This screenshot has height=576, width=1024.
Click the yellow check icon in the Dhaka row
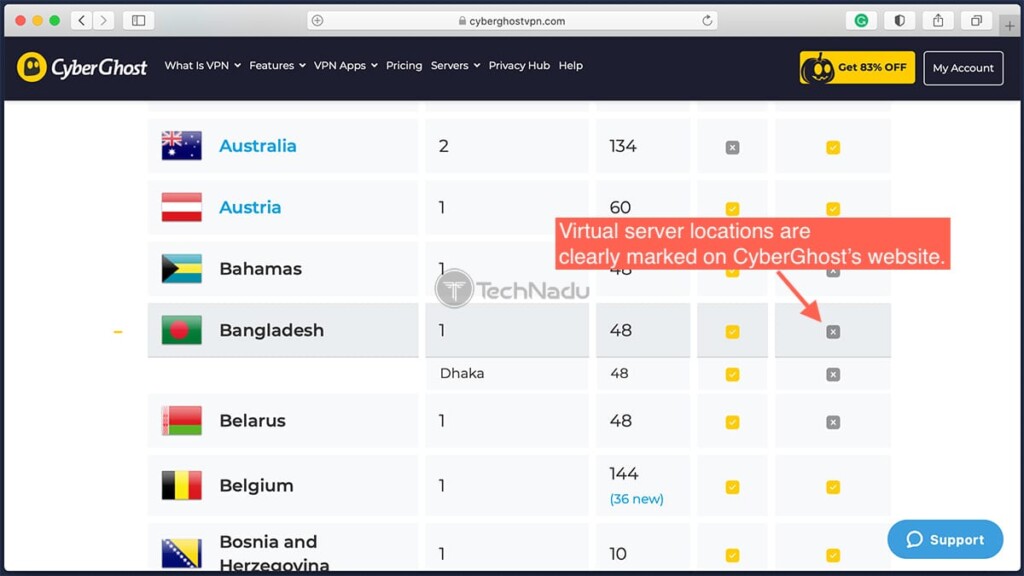[x=732, y=374]
